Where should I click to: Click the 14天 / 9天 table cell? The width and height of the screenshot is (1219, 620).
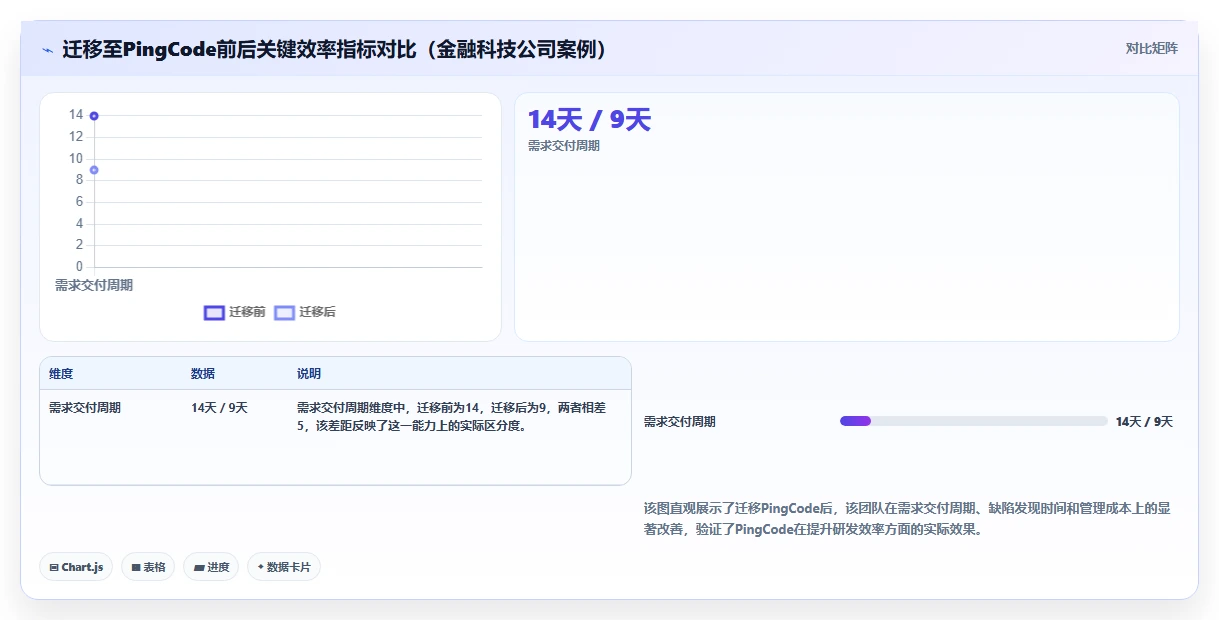[x=219, y=408]
